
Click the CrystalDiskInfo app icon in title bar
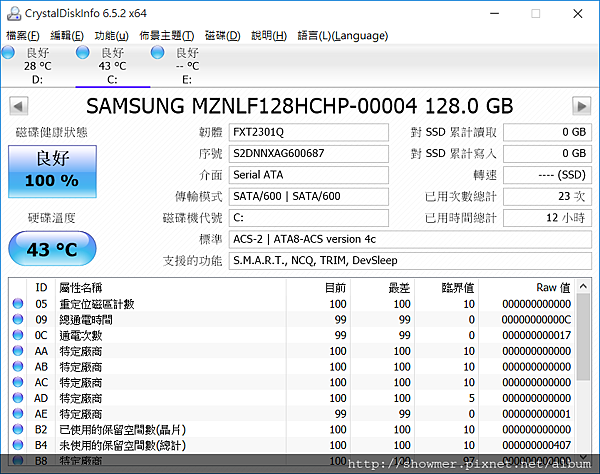click(14, 13)
